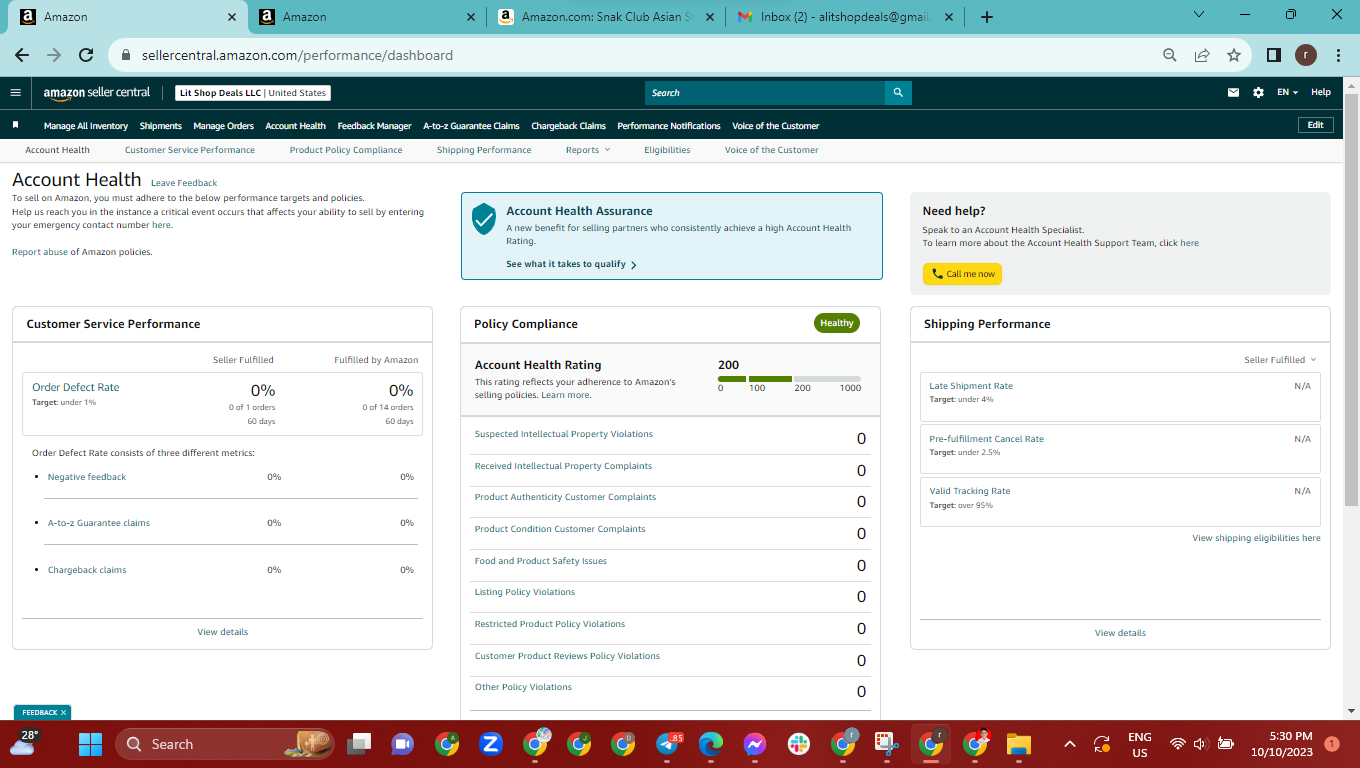
Task: Open Slack from the taskbar
Action: pyautogui.click(x=799, y=744)
